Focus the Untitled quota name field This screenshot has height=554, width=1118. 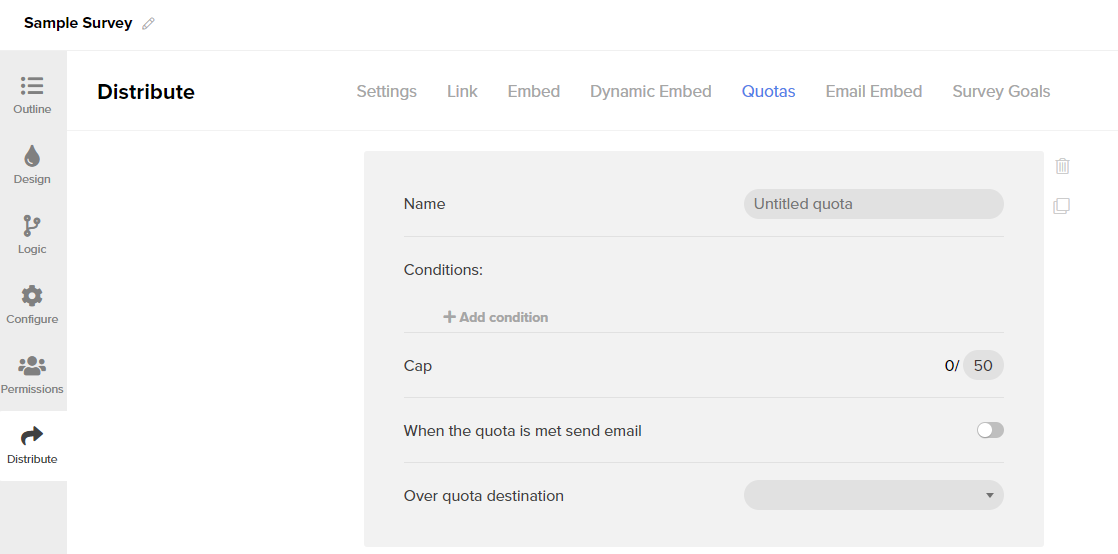click(x=873, y=204)
